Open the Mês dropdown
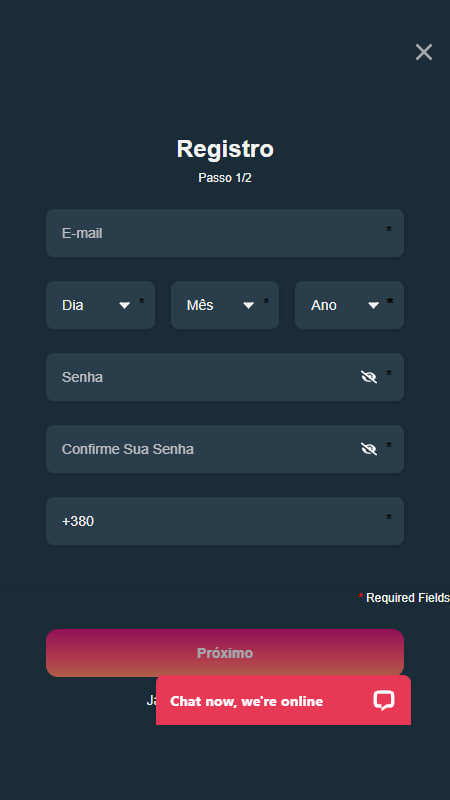Viewport: 450px width, 800px height. [x=225, y=305]
